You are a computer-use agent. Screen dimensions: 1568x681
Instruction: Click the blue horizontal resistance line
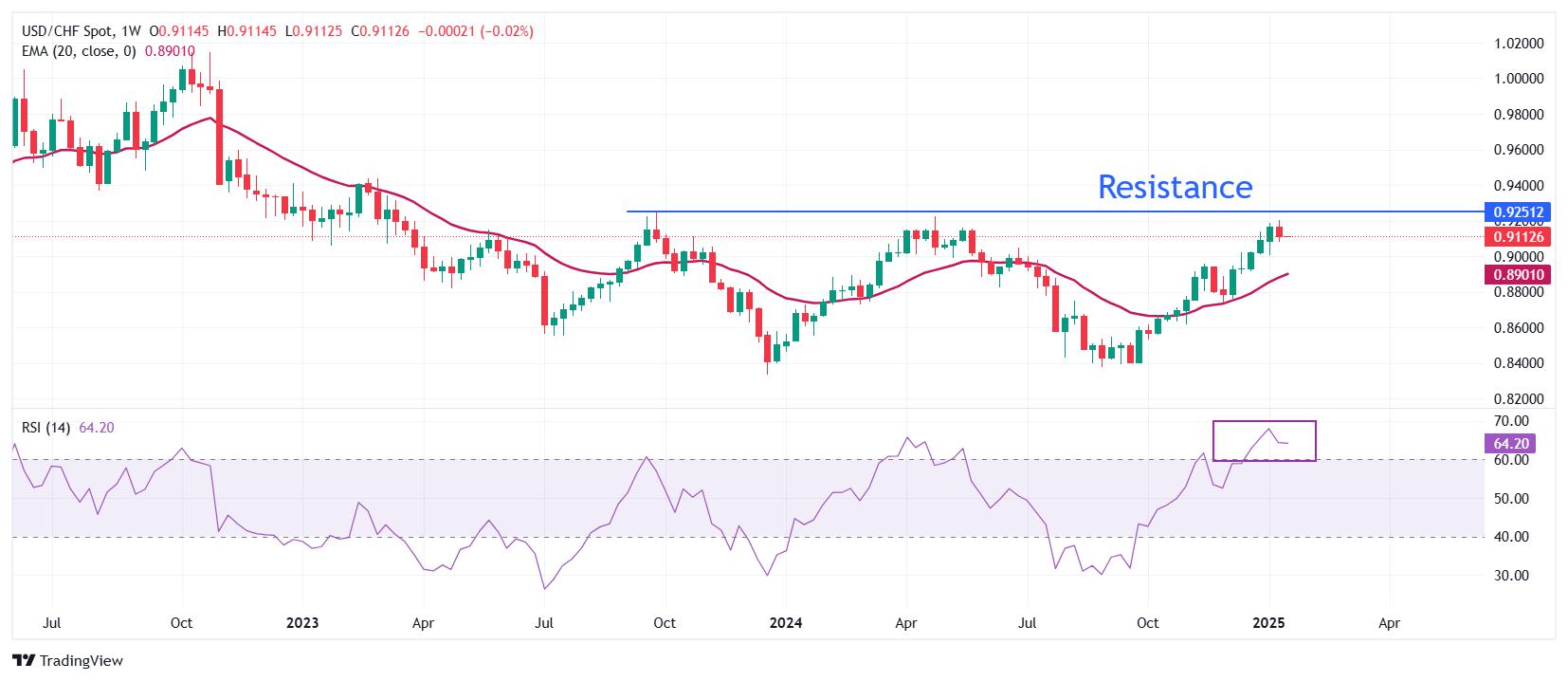(x=1052, y=211)
